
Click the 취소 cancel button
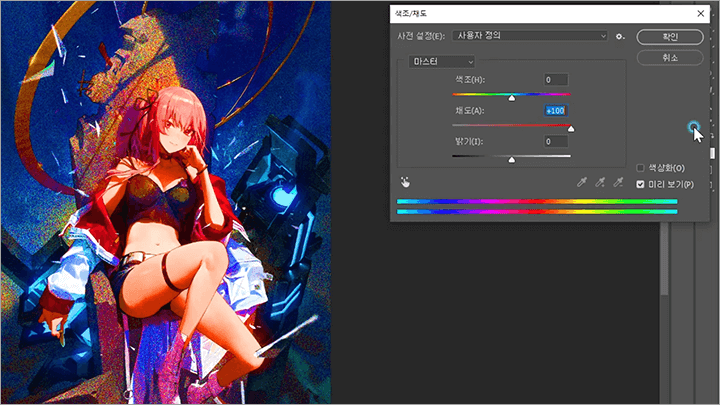[669, 58]
